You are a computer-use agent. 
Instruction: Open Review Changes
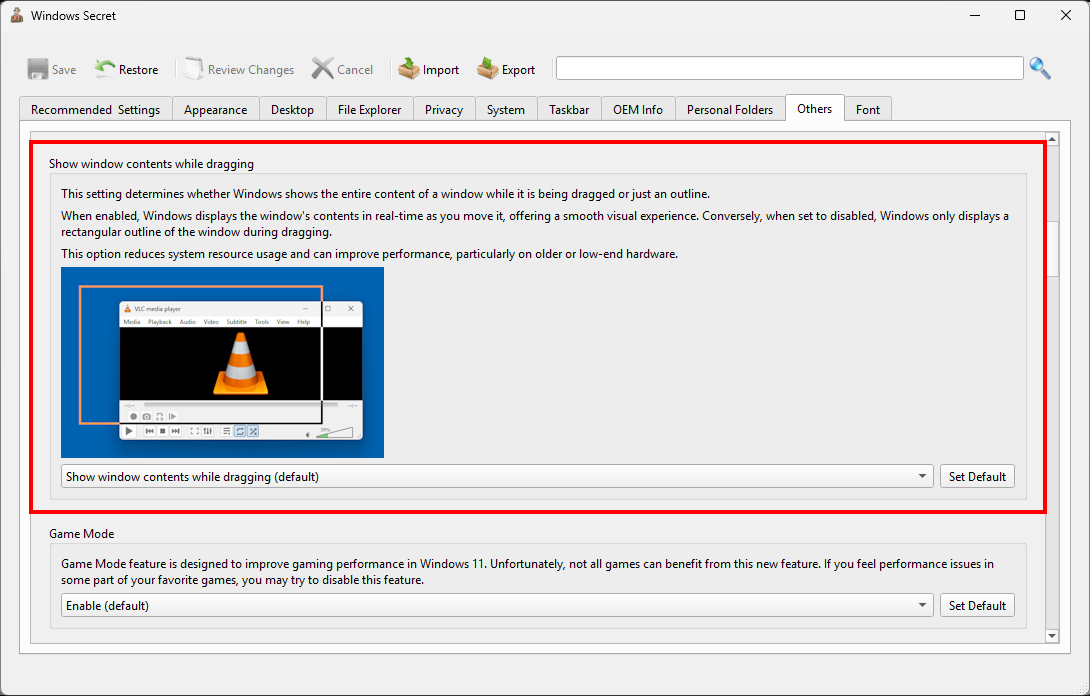pos(239,69)
